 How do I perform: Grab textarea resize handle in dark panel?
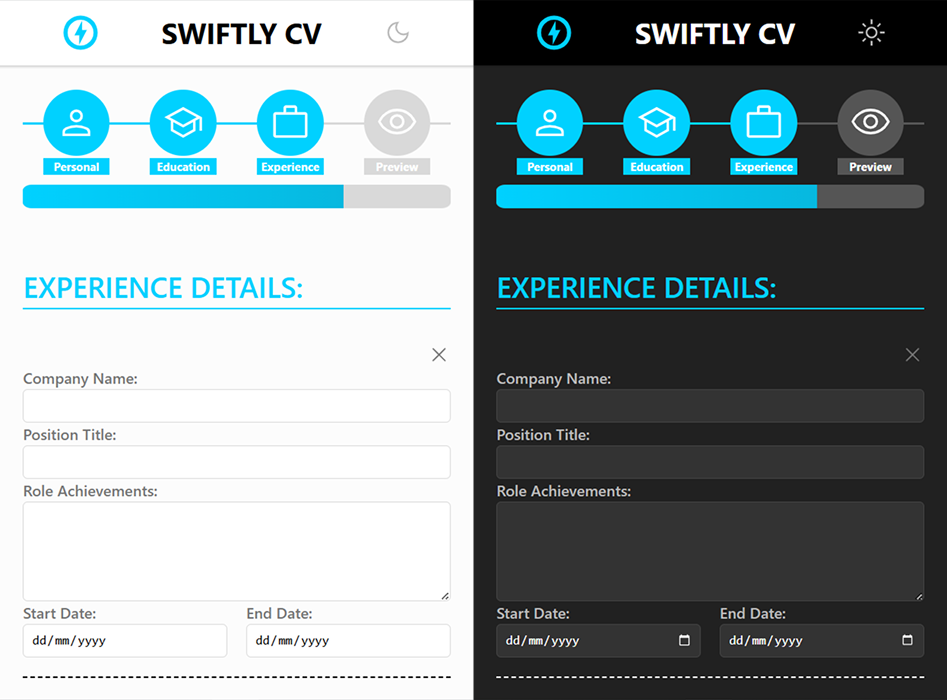918,596
